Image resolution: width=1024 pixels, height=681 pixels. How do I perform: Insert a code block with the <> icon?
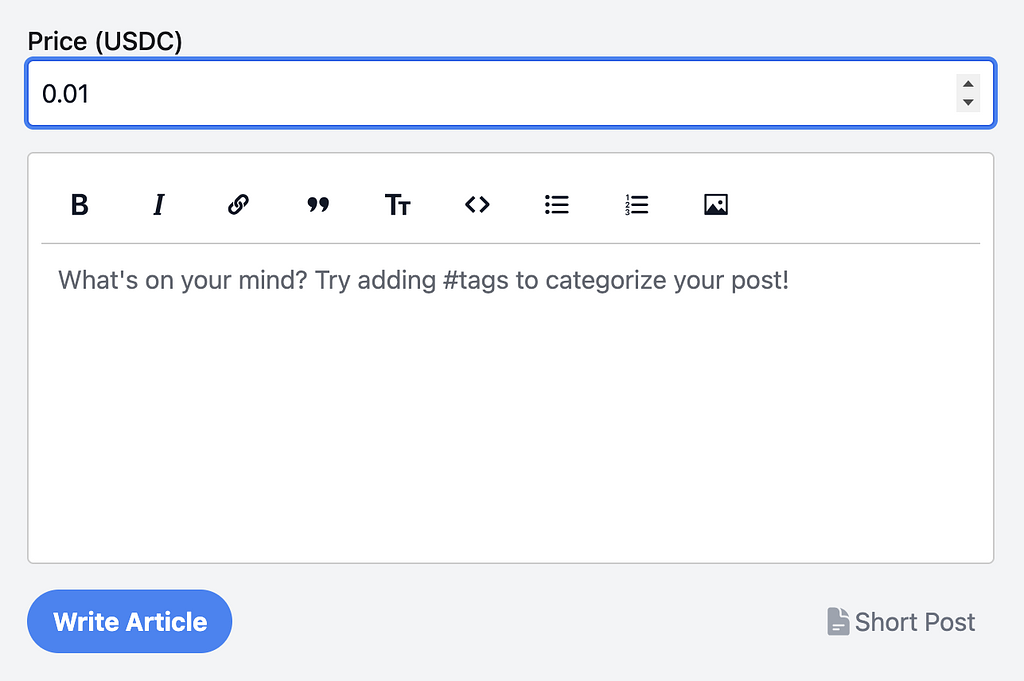tap(477, 205)
